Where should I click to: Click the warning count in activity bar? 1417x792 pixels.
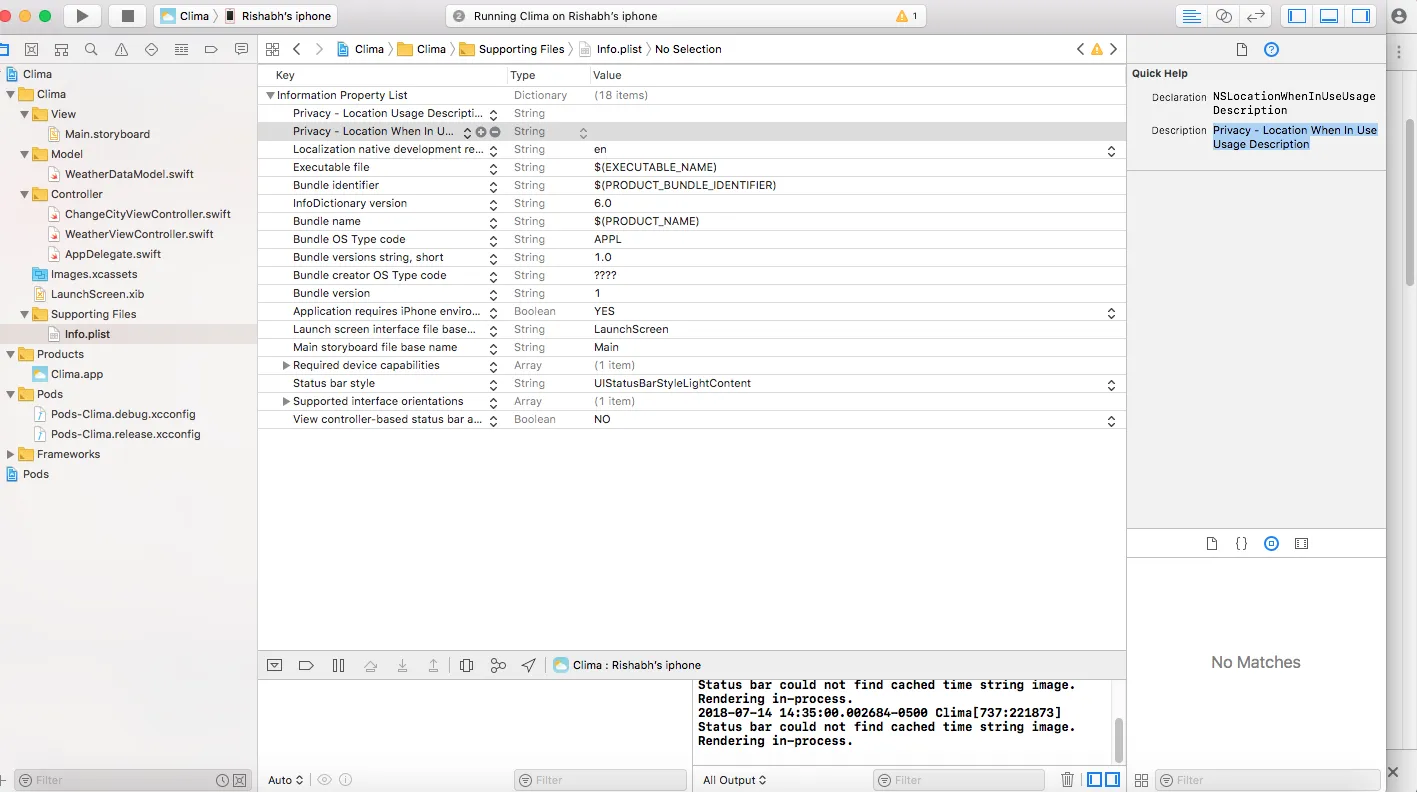click(907, 16)
